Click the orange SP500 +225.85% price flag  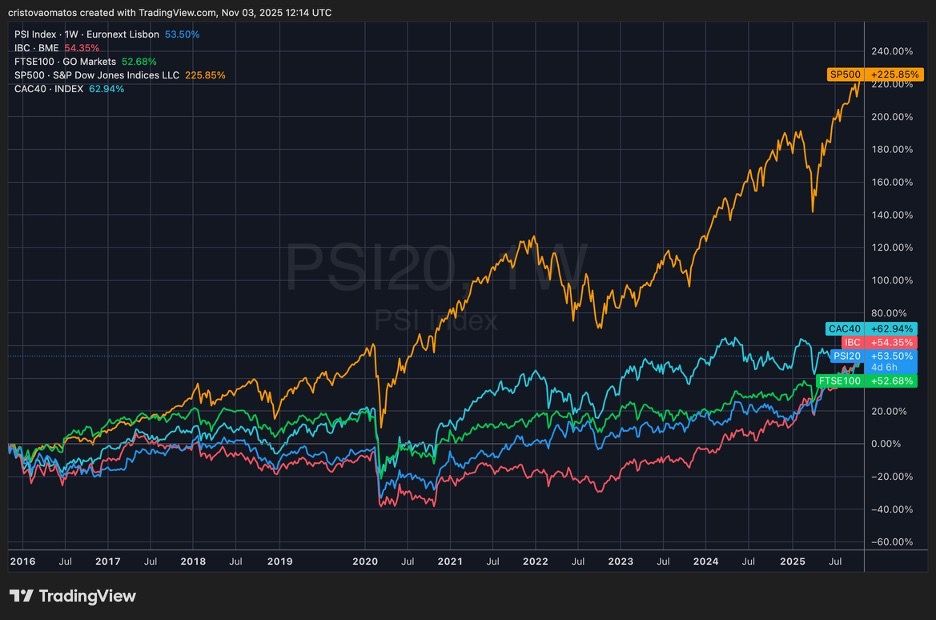coord(875,73)
